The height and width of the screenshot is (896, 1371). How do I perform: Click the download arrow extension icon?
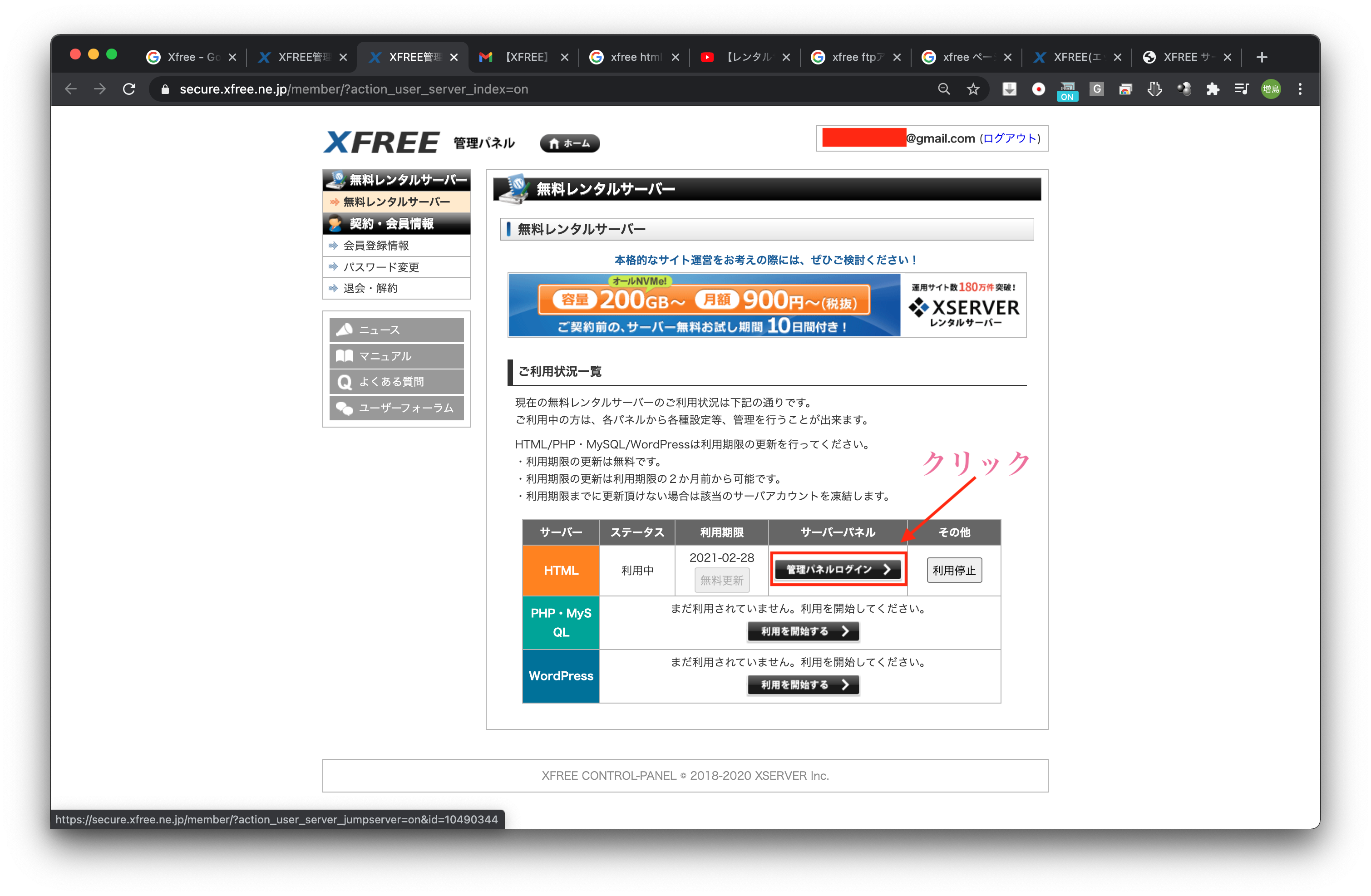tap(1009, 89)
